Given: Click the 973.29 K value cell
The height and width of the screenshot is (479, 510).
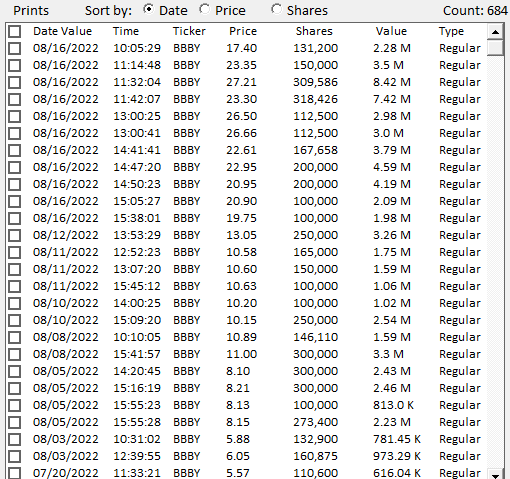Looking at the screenshot, I should click(x=397, y=456).
